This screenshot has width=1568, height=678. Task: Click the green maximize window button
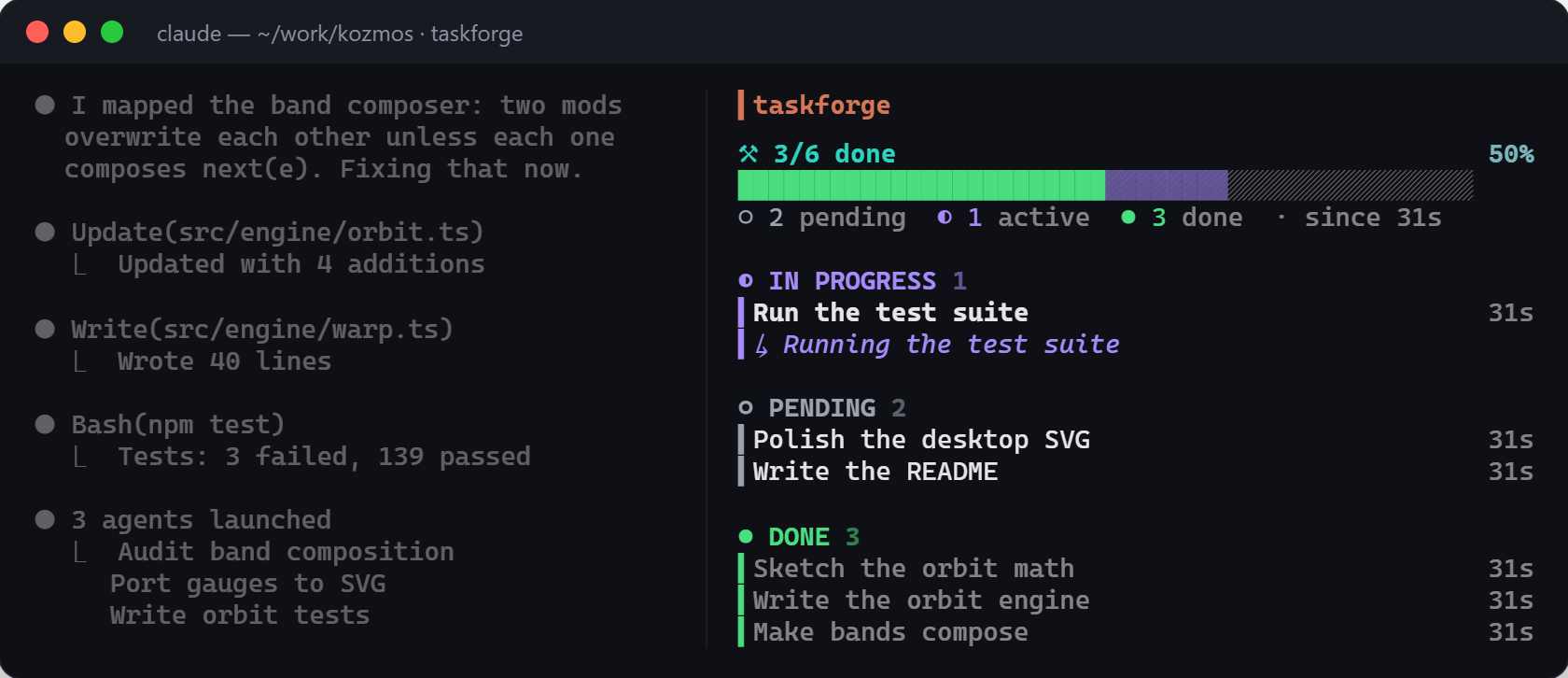[x=112, y=32]
